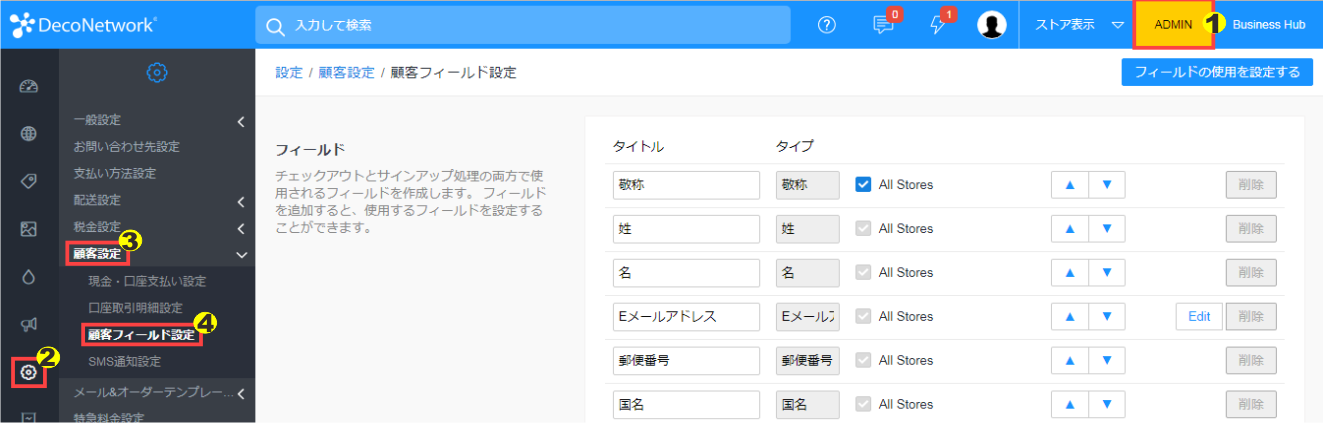This screenshot has height=423, width=1323.
Task: Open the help question mark icon
Action: tap(826, 25)
